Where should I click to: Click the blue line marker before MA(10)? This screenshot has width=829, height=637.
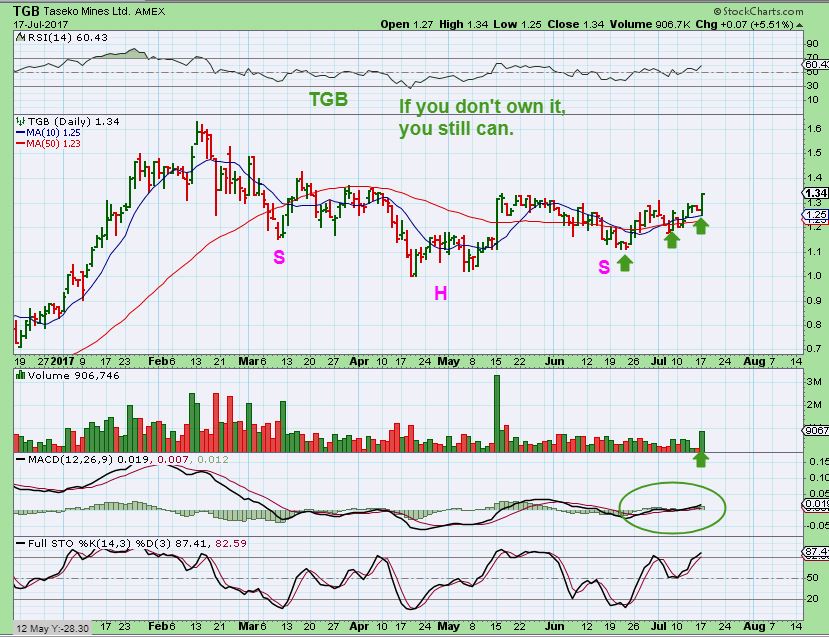pyautogui.click(x=21, y=133)
